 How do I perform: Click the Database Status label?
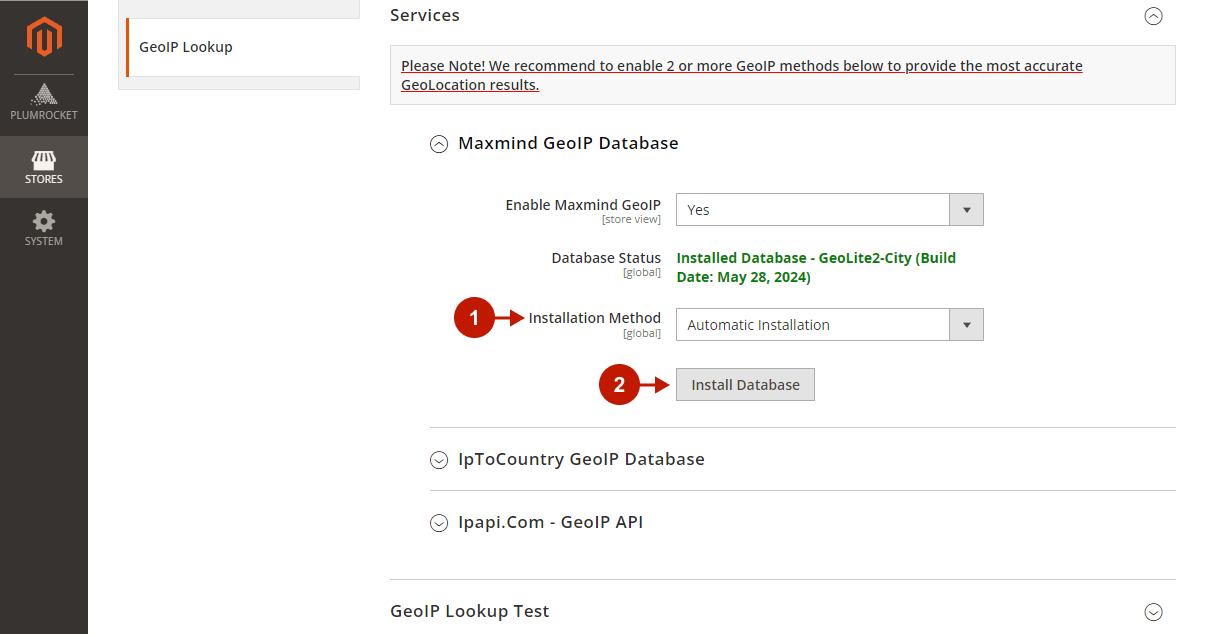point(606,257)
